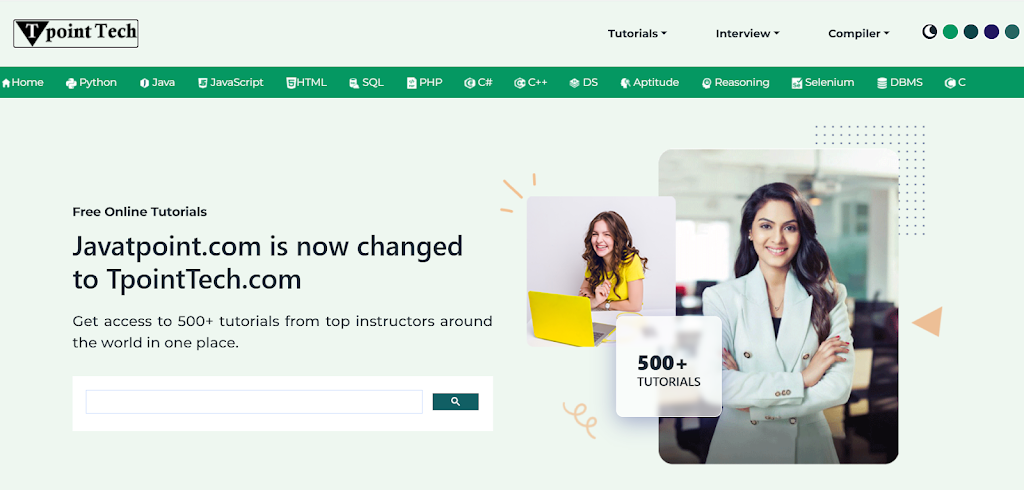
Task: Click the Java icon in the green navbar
Action: click(144, 83)
